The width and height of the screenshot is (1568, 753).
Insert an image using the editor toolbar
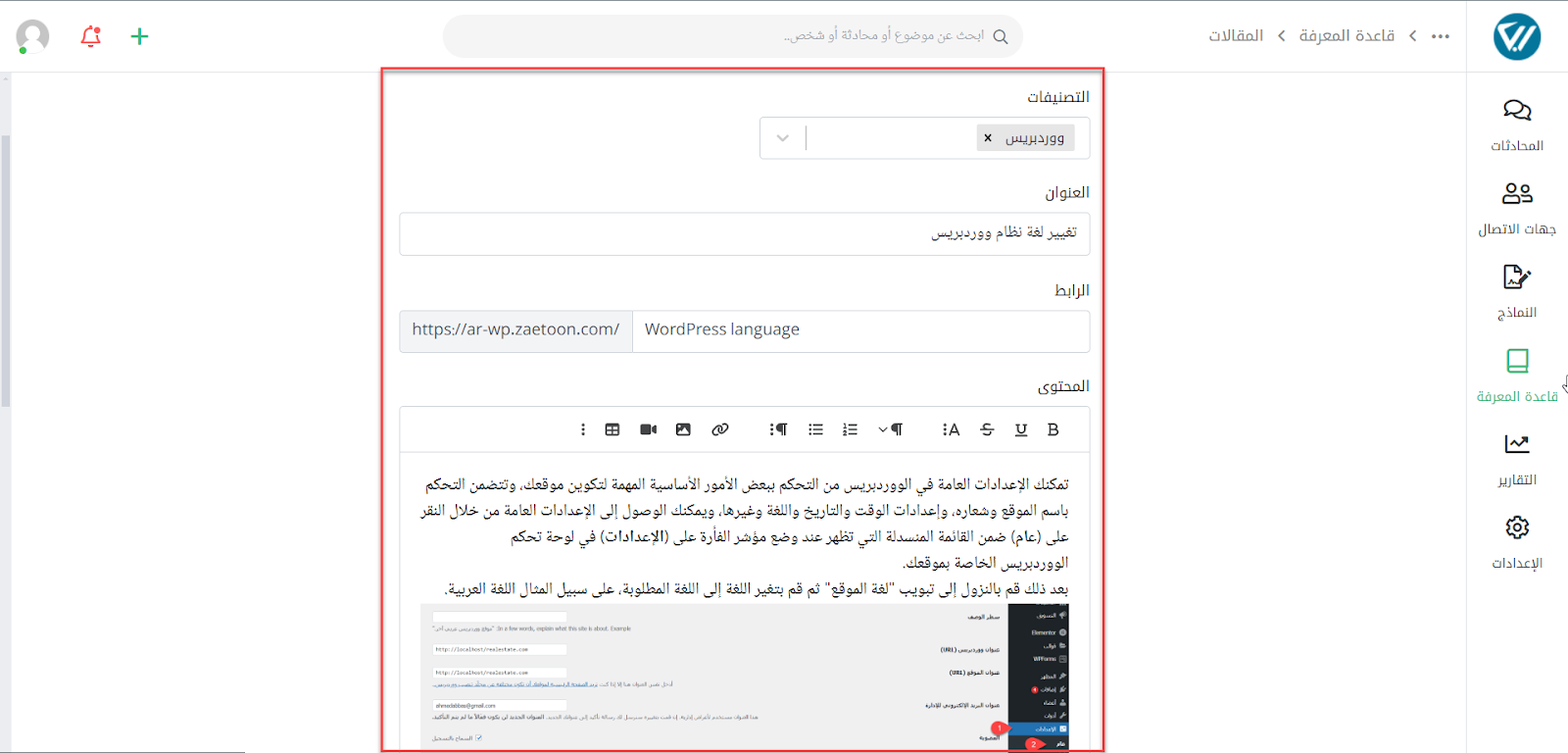click(x=683, y=429)
